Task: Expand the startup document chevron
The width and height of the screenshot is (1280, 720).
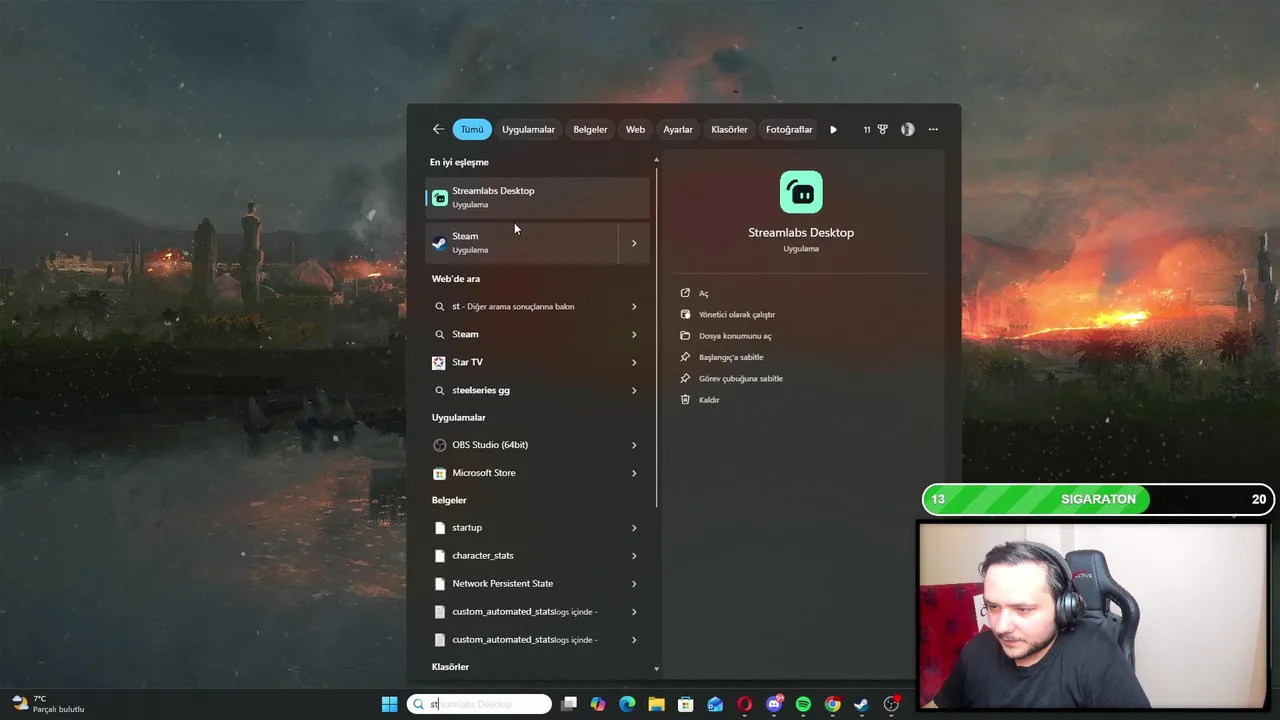Action: pos(634,527)
